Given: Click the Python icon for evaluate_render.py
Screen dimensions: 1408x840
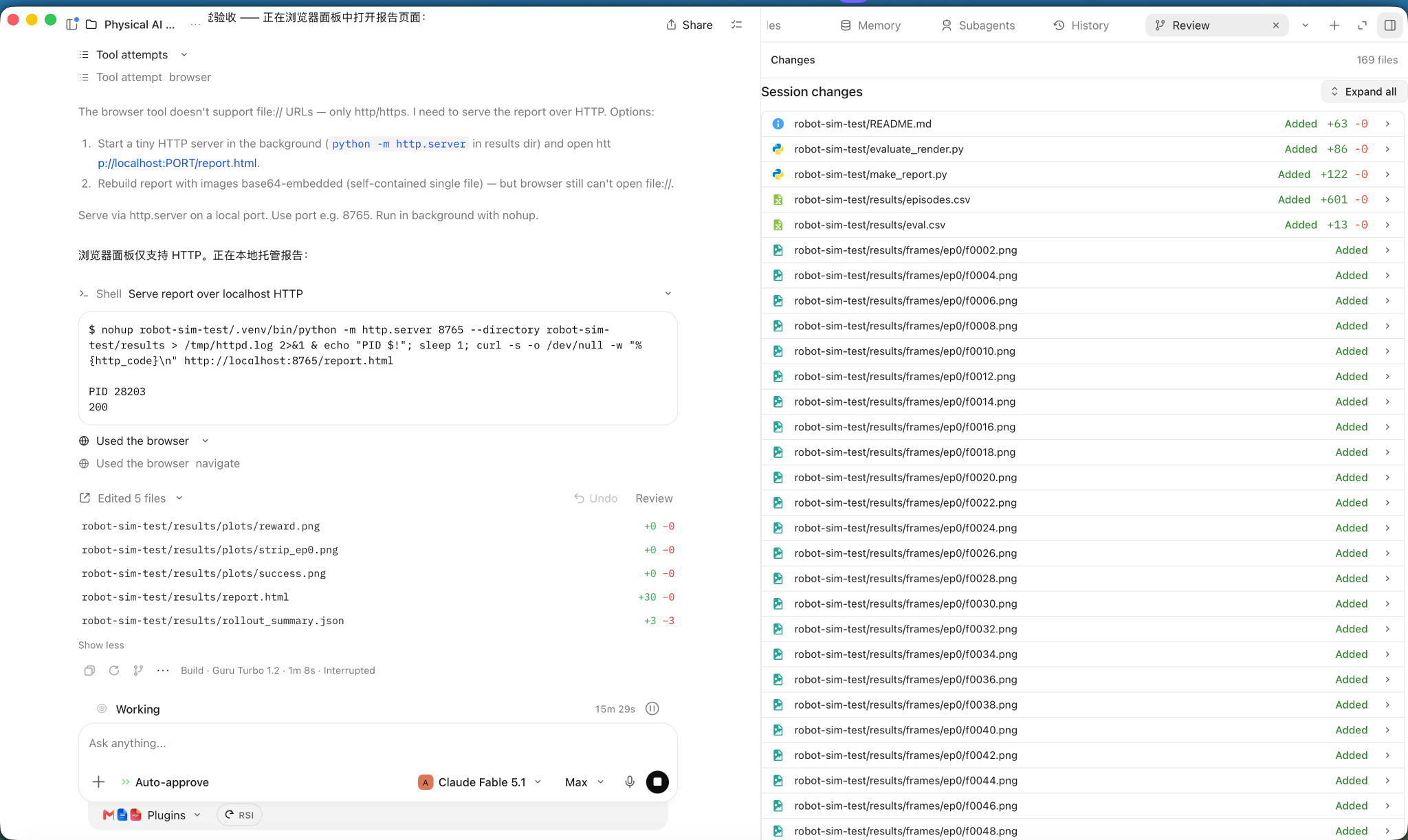Looking at the screenshot, I should (x=778, y=149).
